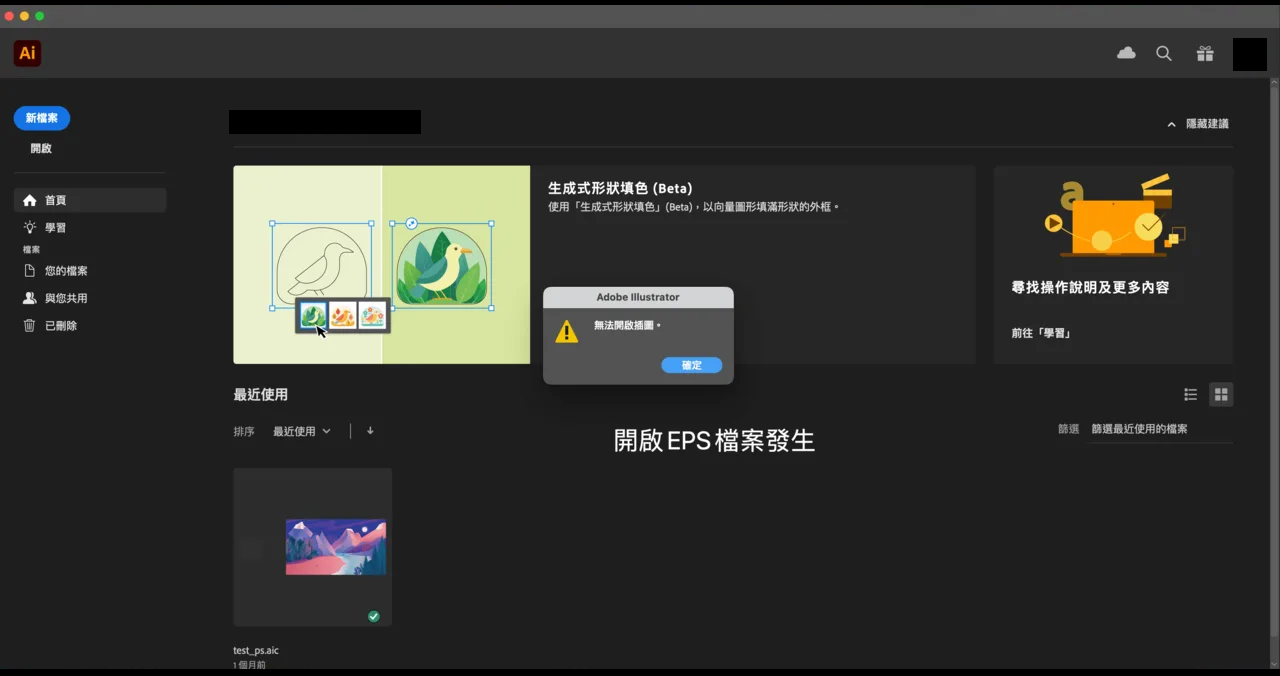This screenshot has width=1280, height=676.
Task: Click the 開啟 button
Action: [x=41, y=148]
